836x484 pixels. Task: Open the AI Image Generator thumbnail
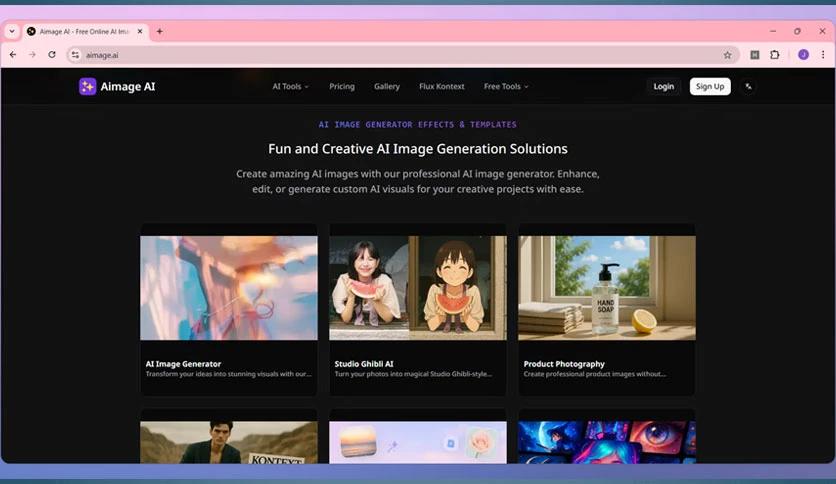click(x=229, y=288)
